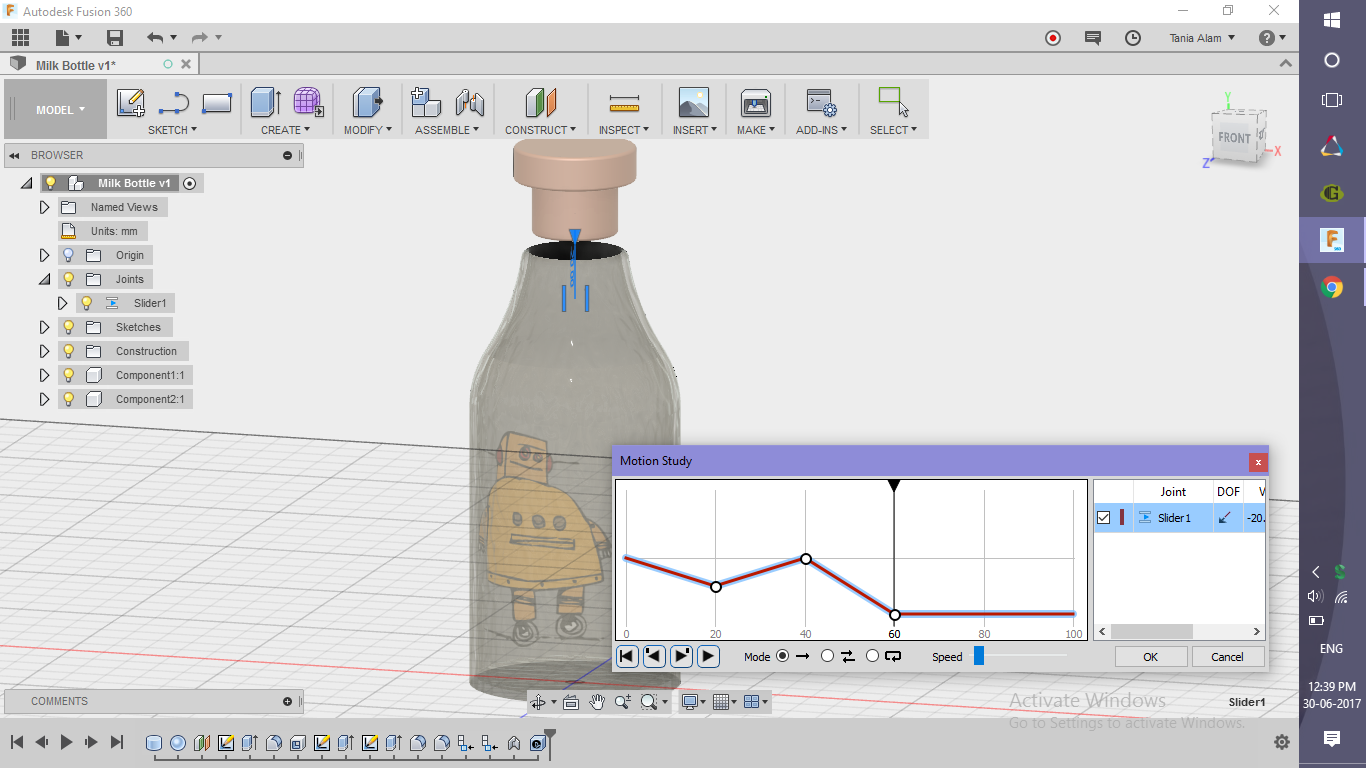Click the keyframe point at step 40
Image resolution: width=1366 pixels, height=768 pixels.
806,559
